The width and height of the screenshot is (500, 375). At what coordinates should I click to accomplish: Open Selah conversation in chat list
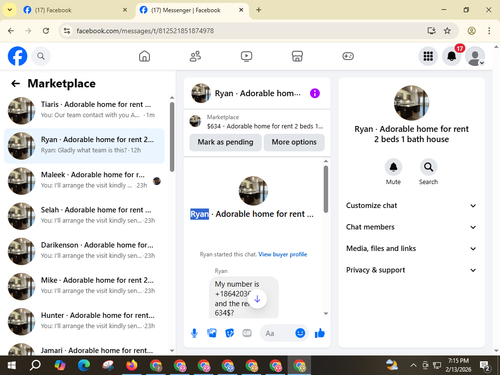(x=84, y=216)
